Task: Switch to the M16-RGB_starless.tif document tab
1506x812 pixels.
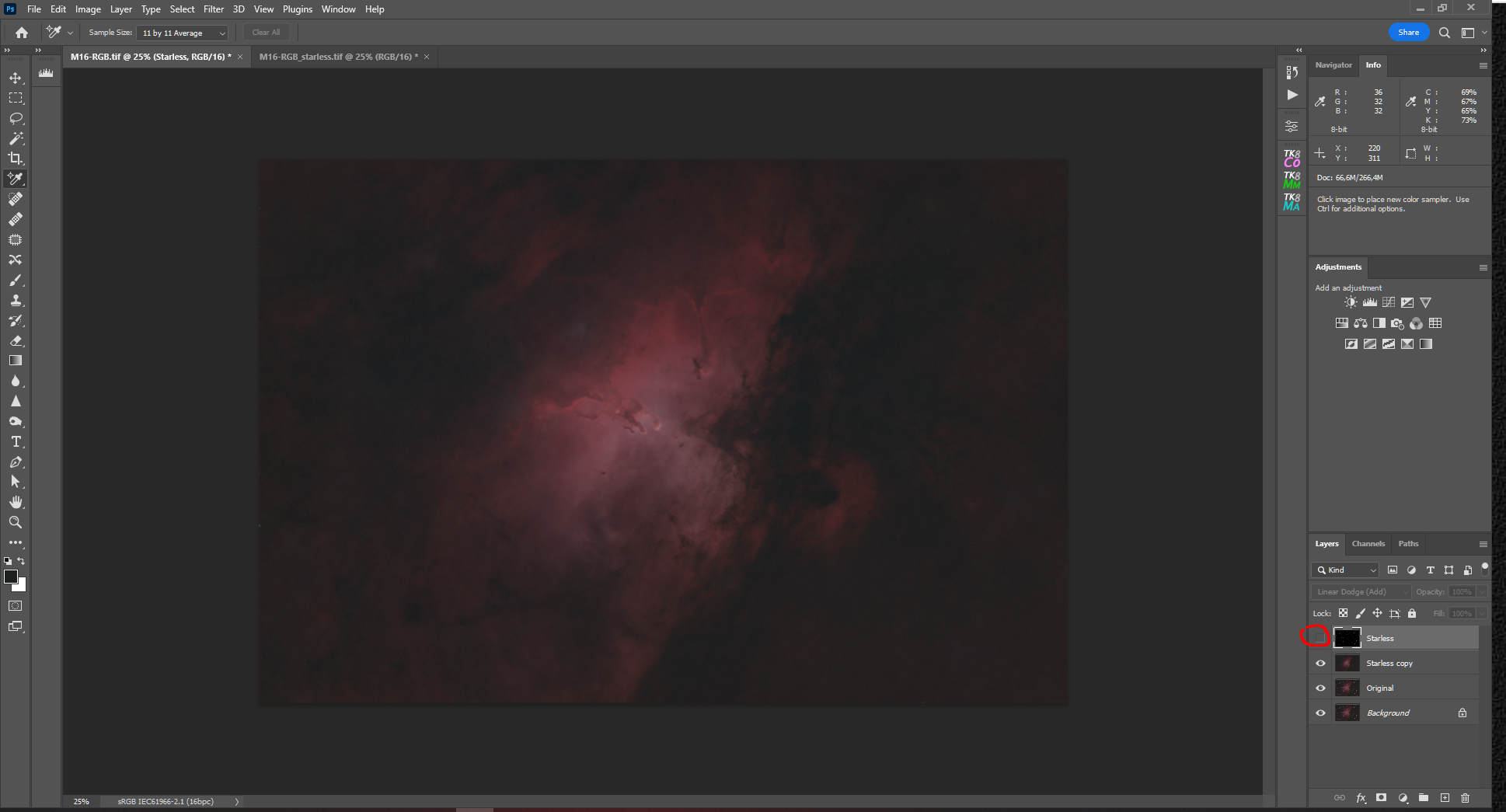Action: [338, 57]
